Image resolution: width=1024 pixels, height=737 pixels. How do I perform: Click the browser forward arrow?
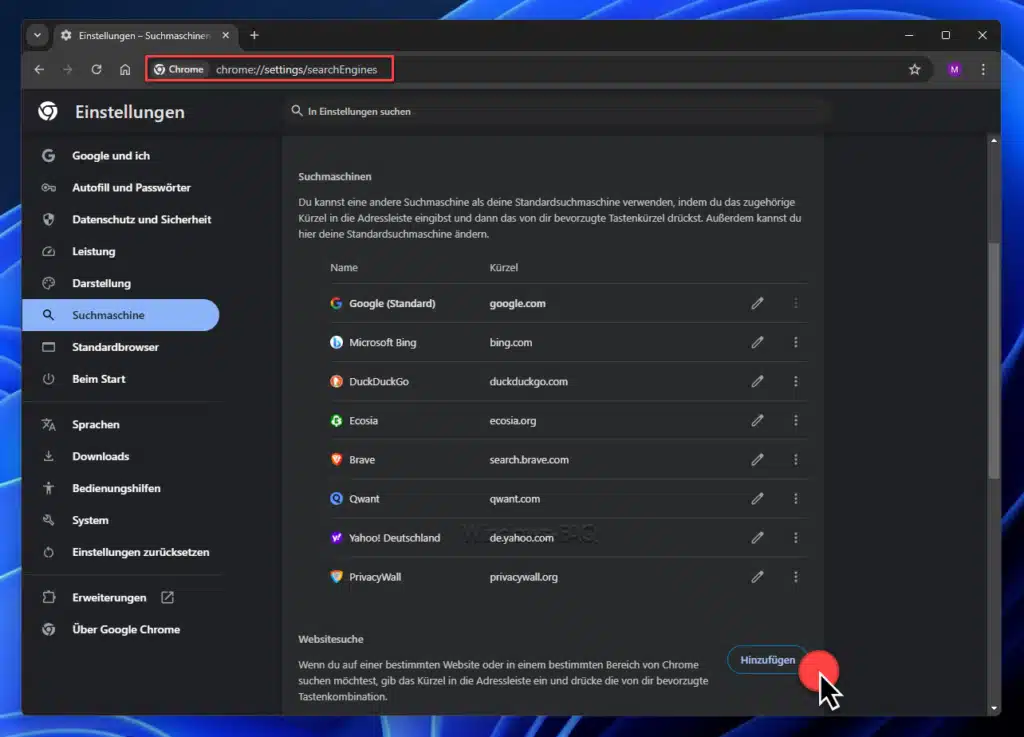coord(68,69)
